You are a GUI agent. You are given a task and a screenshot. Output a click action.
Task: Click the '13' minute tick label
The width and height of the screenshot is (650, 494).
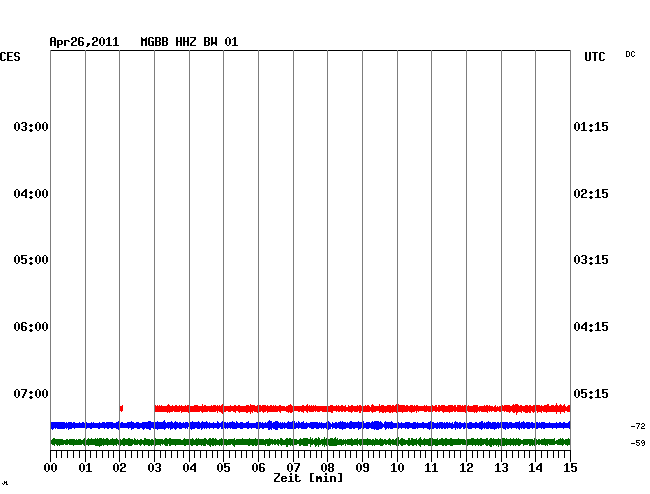pyautogui.click(x=501, y=467)
